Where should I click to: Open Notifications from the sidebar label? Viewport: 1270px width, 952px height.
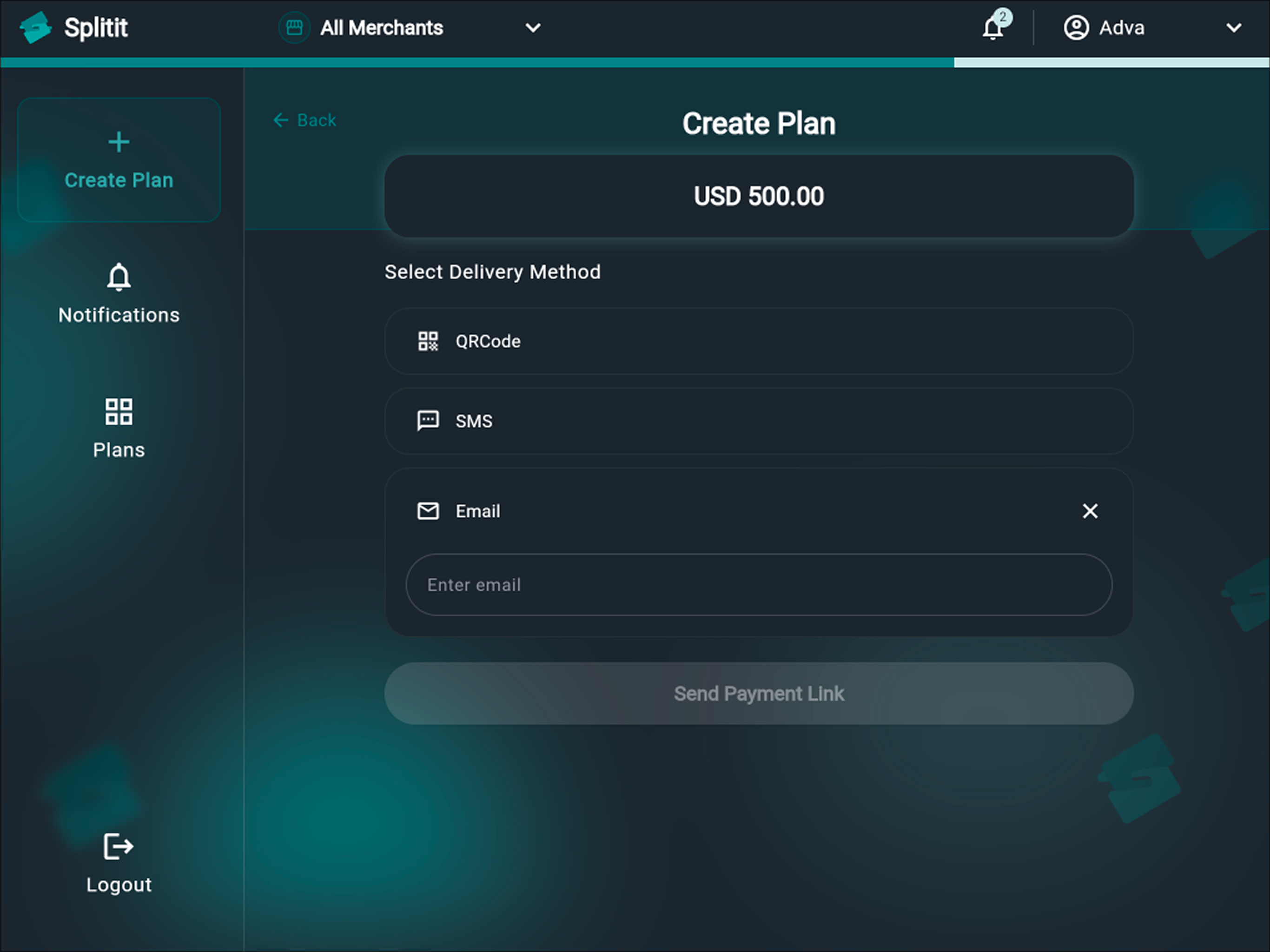119,315
